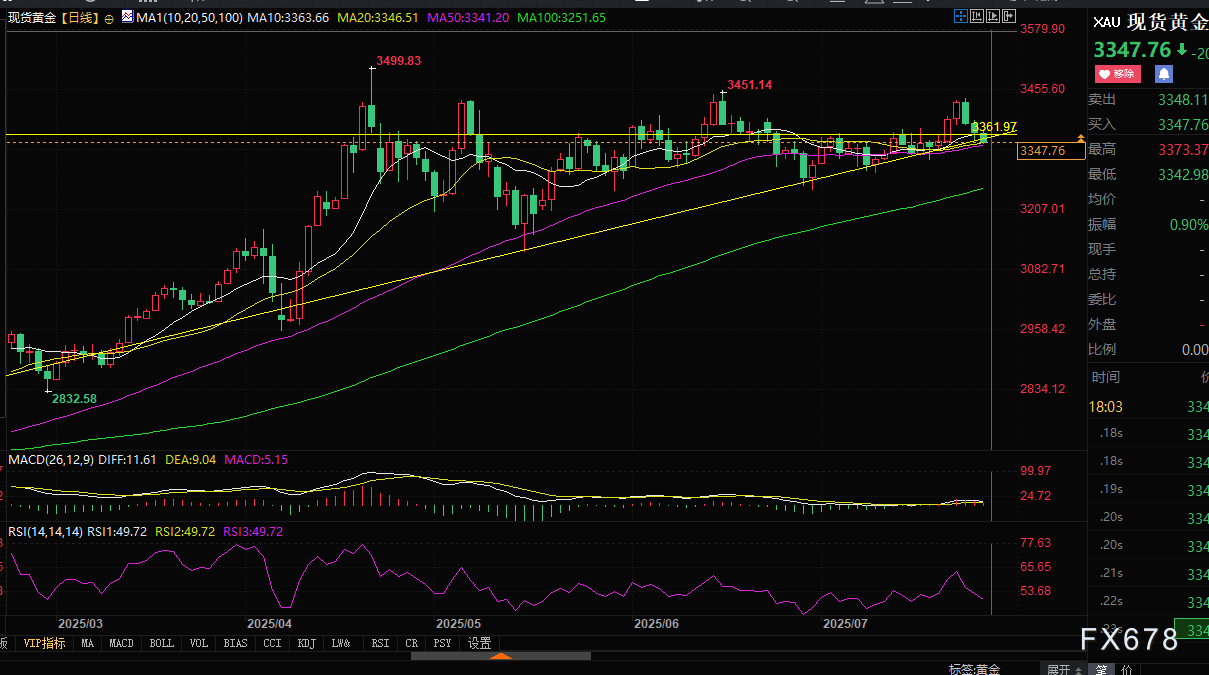This screenshot has height=675, width=1209.
Task: Remove gold from favorites via 移除
Action: 1118,74
